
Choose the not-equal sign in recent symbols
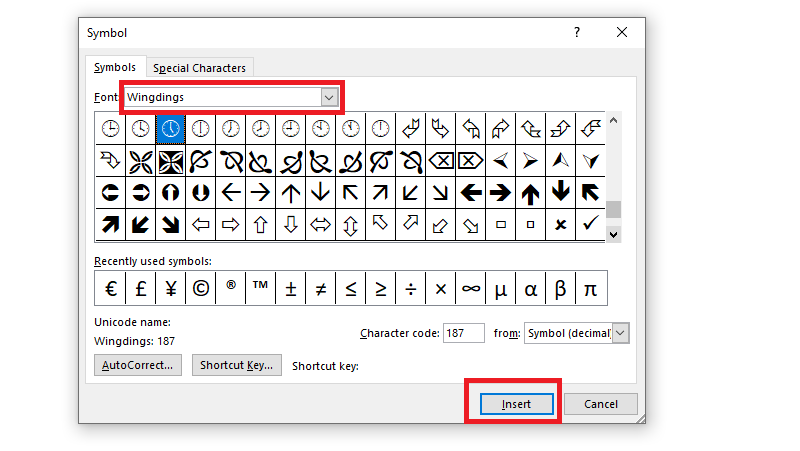(x=320, y=289)
